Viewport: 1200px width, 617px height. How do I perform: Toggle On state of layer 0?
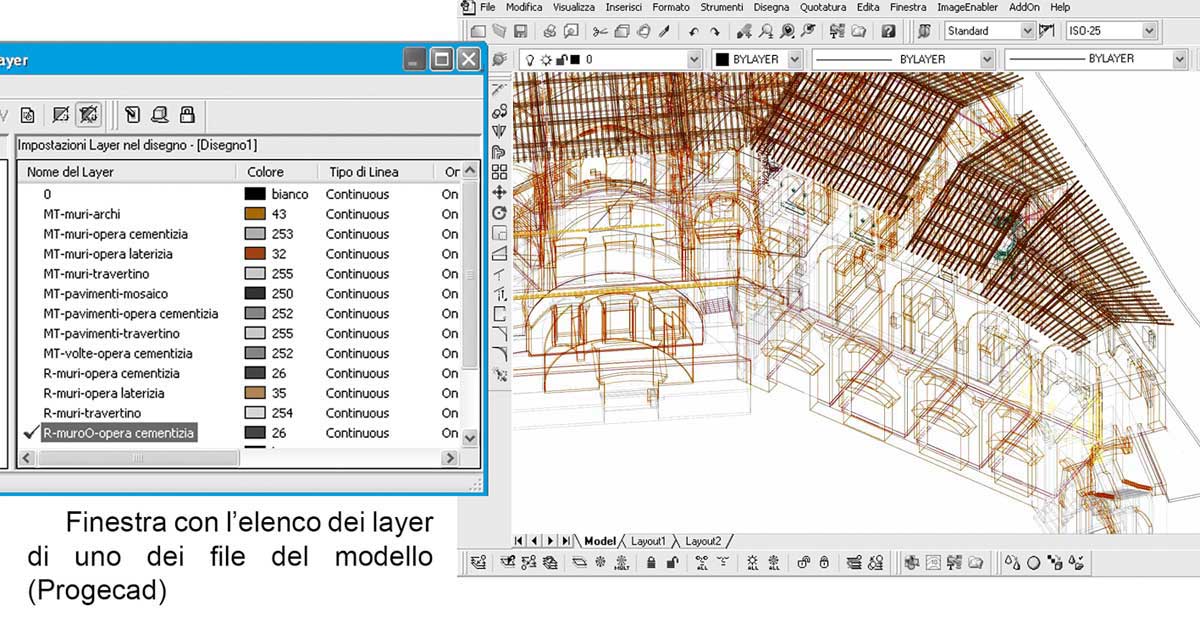(x=450, y=194)
